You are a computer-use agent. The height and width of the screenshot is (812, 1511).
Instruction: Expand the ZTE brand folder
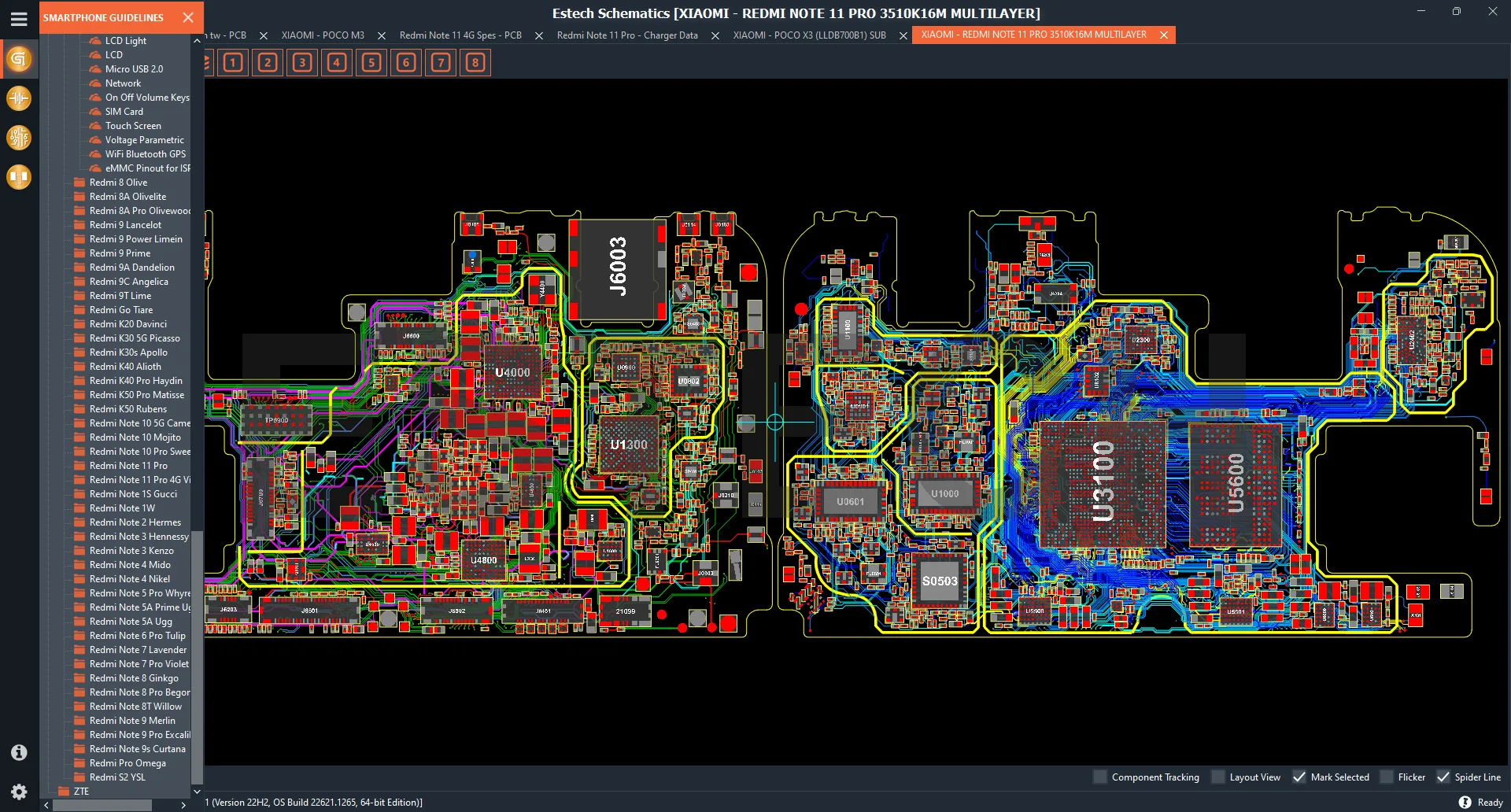coord(81,792)
